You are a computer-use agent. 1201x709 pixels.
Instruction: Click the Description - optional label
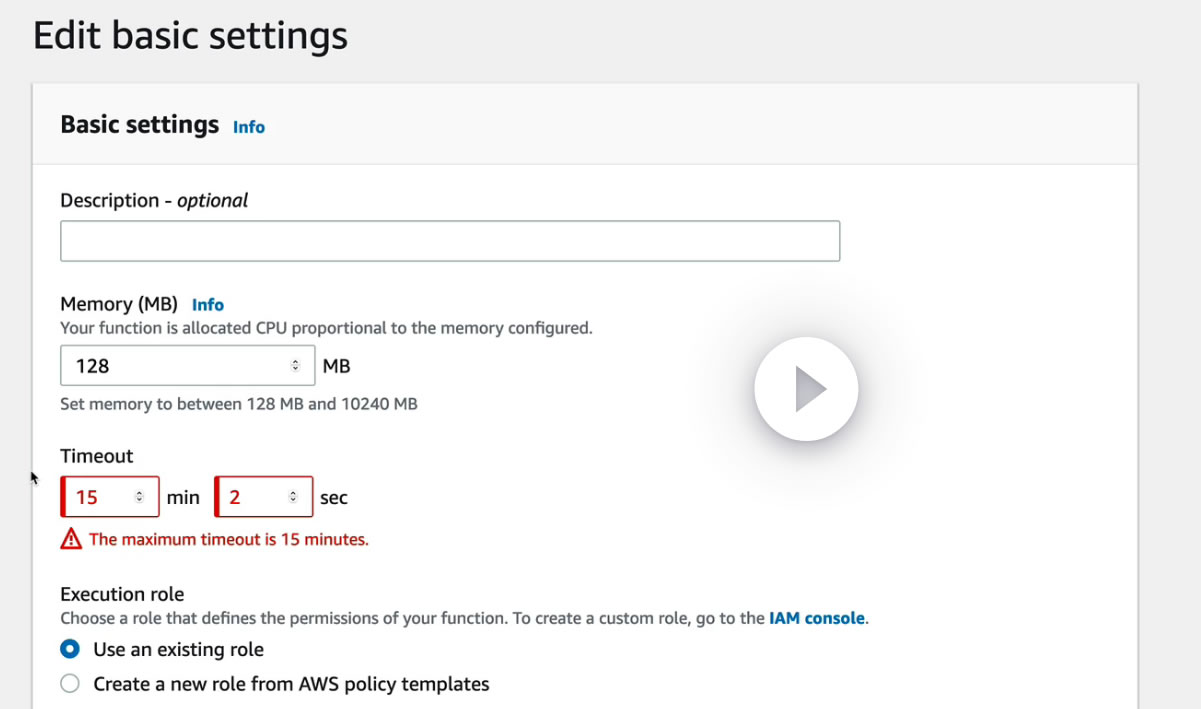(154, 200)
